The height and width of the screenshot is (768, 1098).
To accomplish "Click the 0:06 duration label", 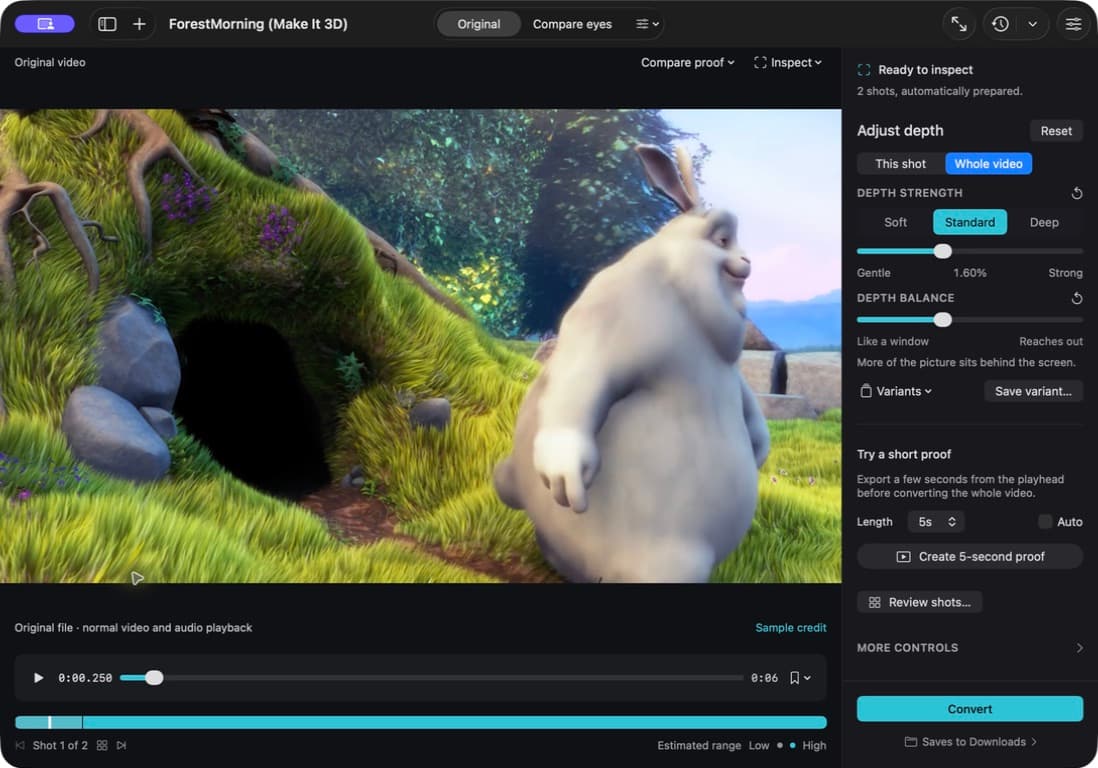I will [764, 678].
